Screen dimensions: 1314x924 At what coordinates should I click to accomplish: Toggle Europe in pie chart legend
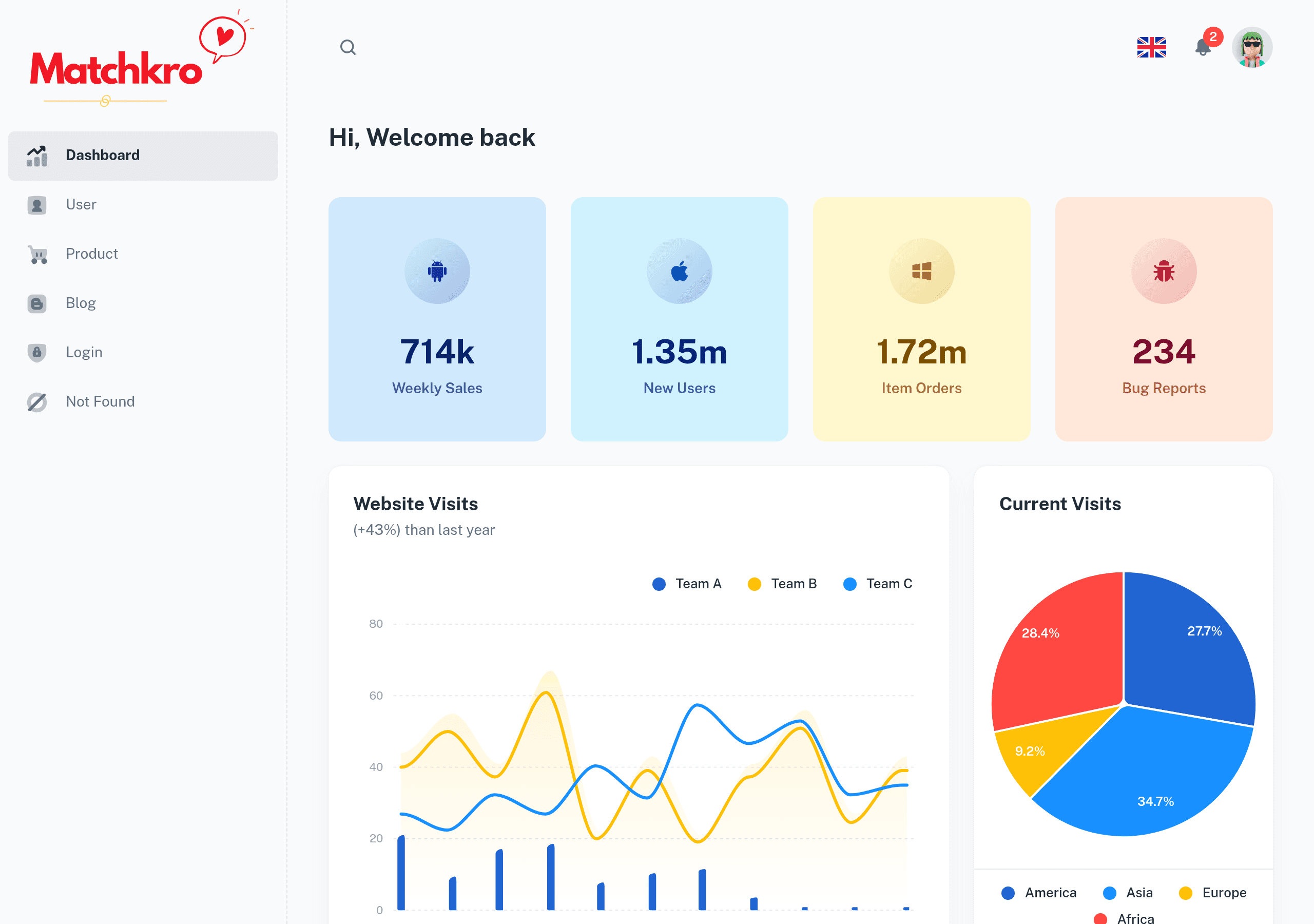coord(1213,893)
